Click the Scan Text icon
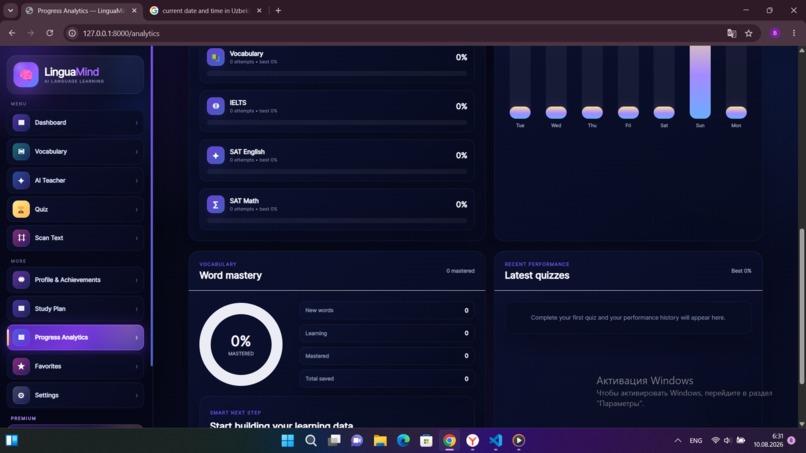This screenshot has width=806, height=453. (21, 238)
